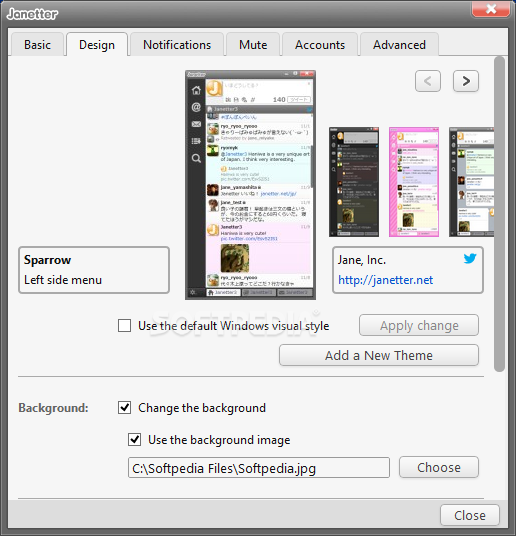This screenshot has height=536, width=516.
Task: Close the Janetter window with red X
Action: [491, 9]
